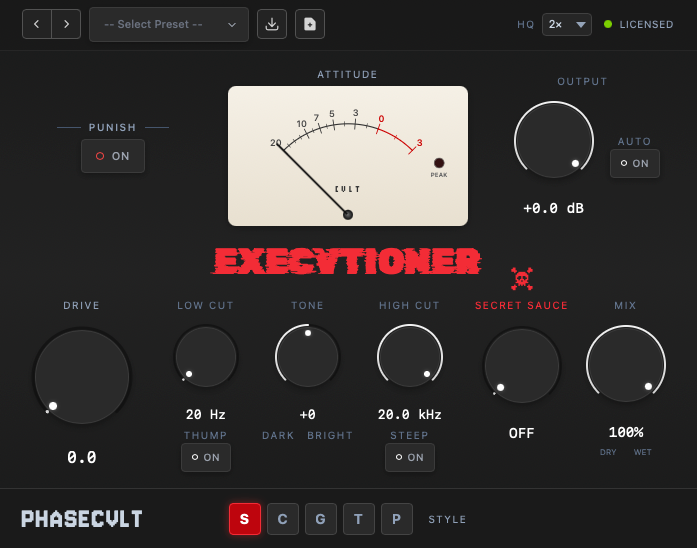
Task: Click the ATTITUDE meter heading
Action: coord(347,74)
